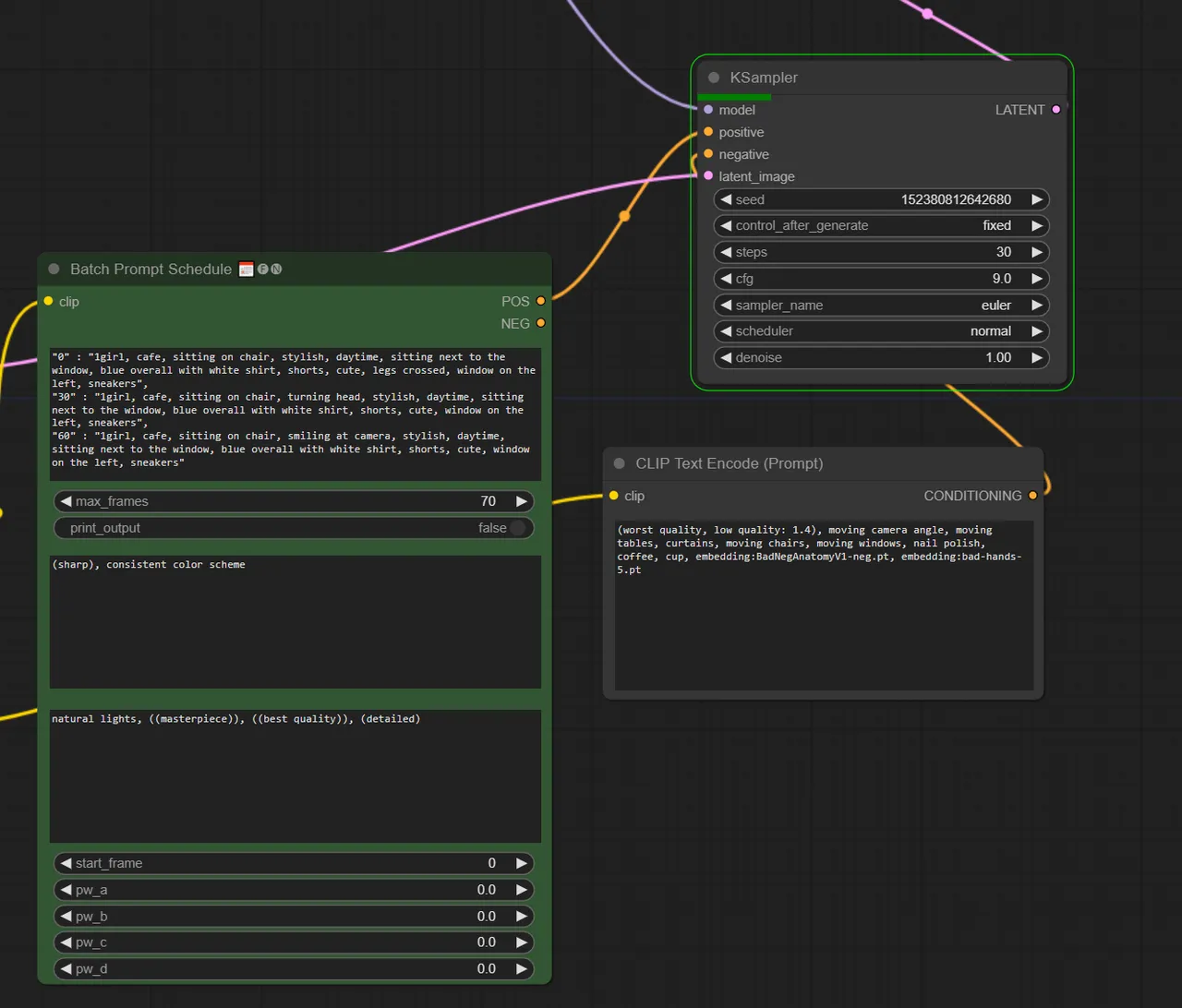Increase pw_d with its right arrow
Screen dimensions: 1182x1008
click(522, 969)
